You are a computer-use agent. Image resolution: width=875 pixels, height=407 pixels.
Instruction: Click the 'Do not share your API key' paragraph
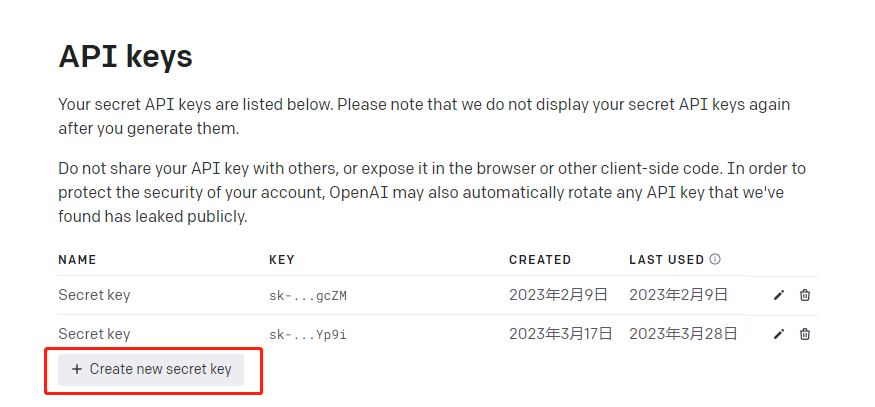pos(432,193)
